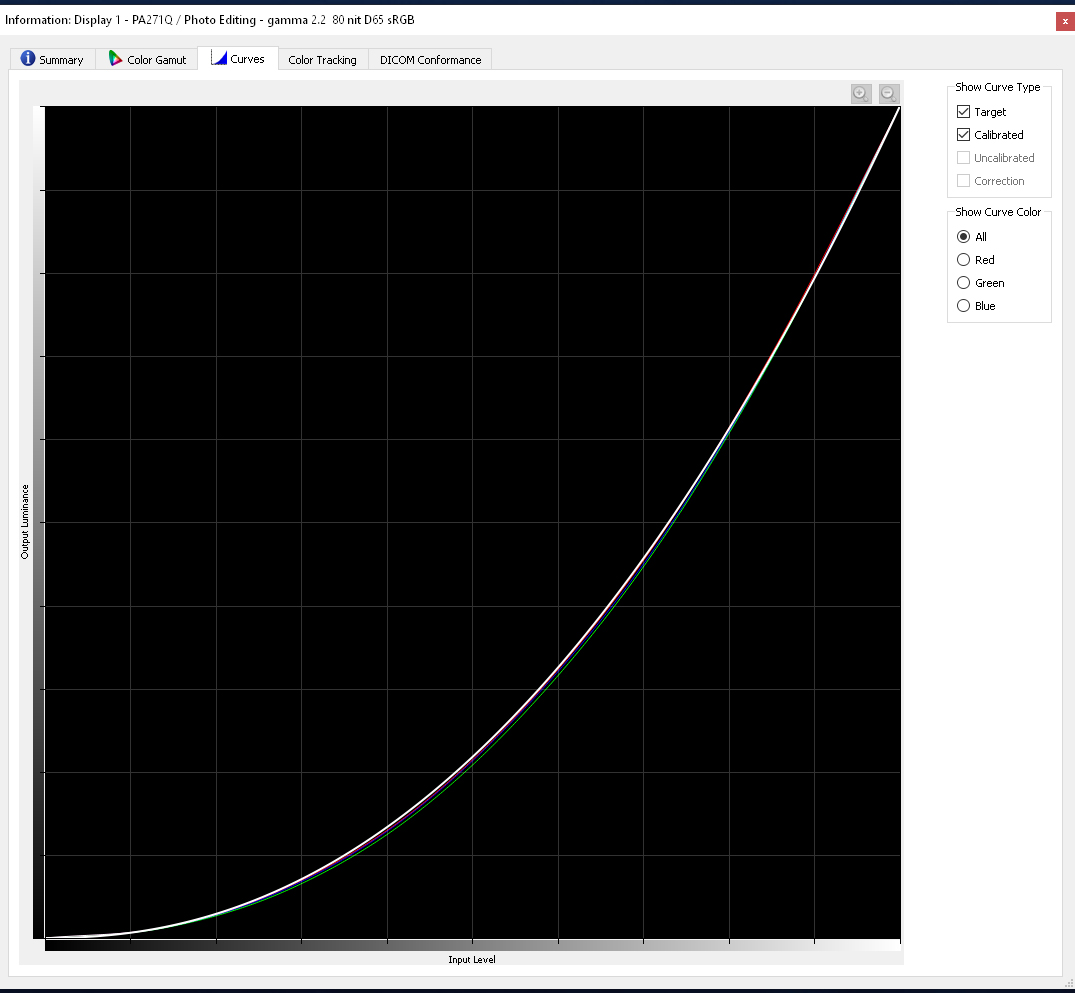The image size is (1075, 993).
Task: Click the Input Level axis label
Action: pos(472,960)
